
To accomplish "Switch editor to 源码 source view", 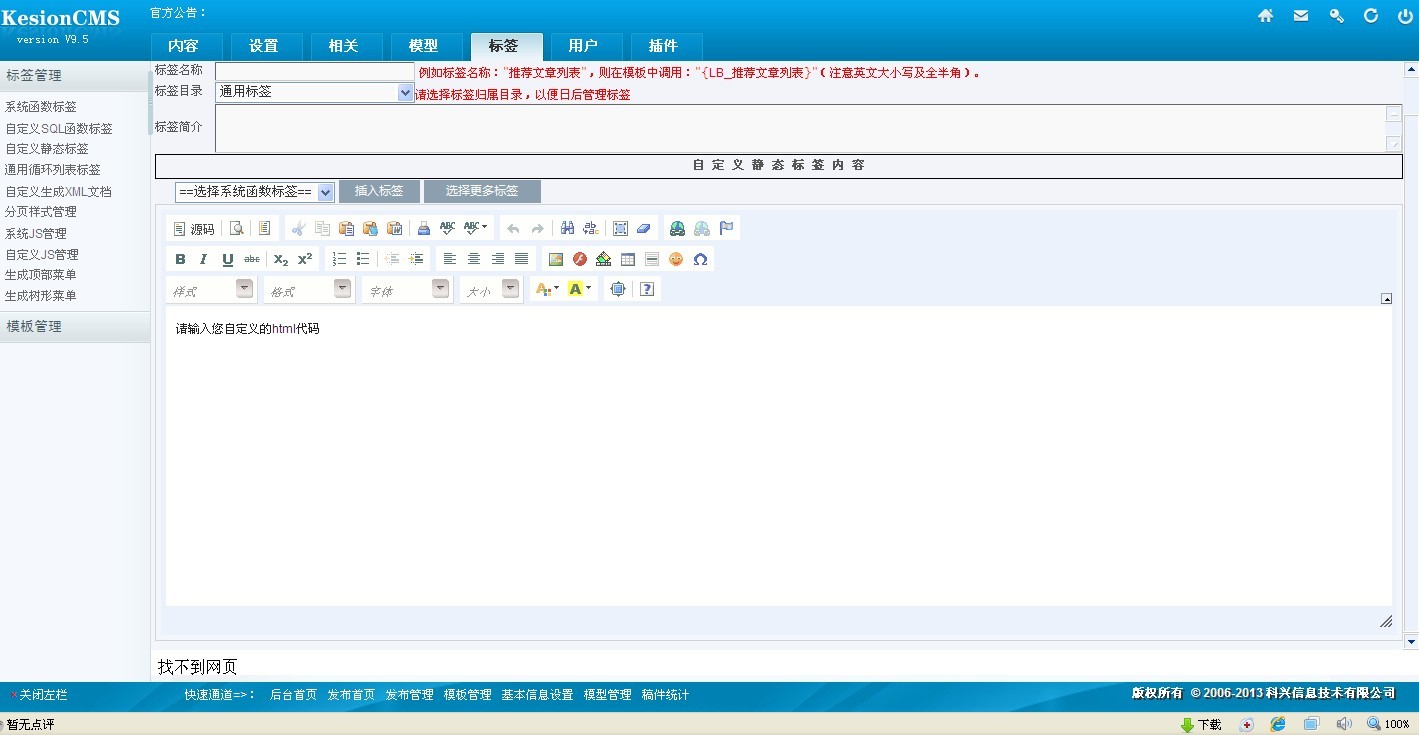I will [x=194, y=229].
